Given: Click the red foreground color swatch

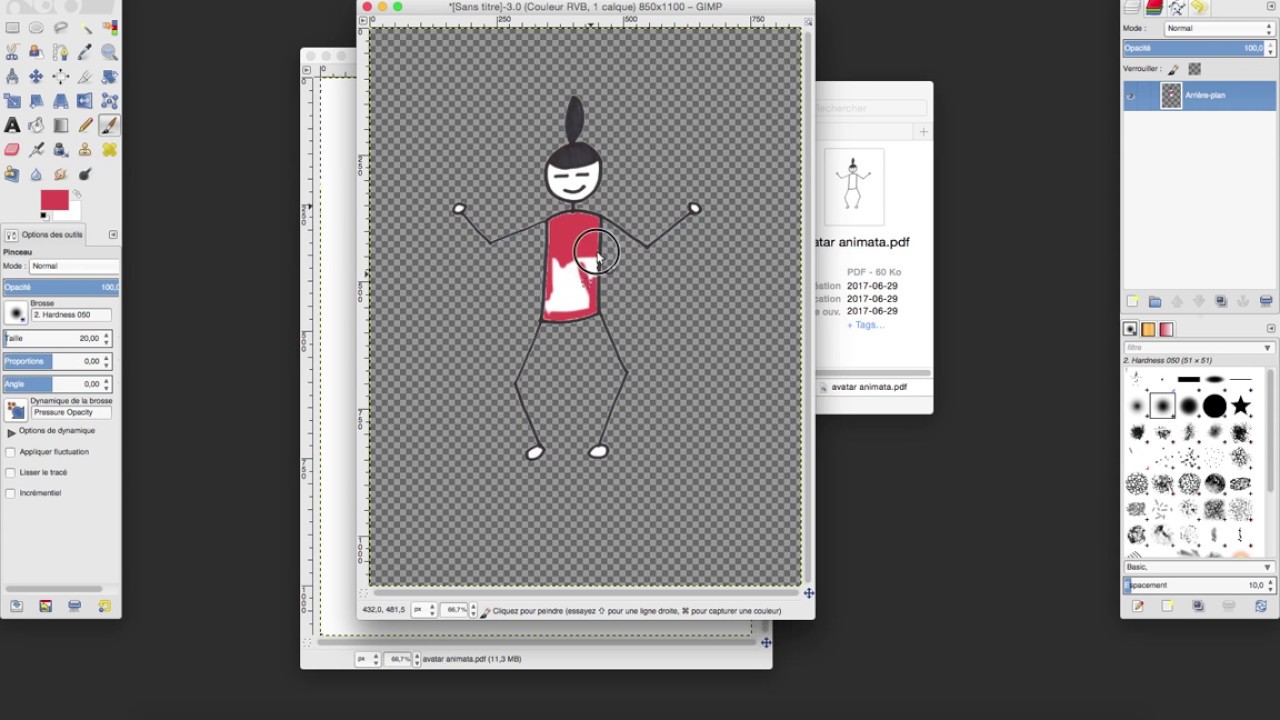Looking at the screenshot, I should 54,200.
